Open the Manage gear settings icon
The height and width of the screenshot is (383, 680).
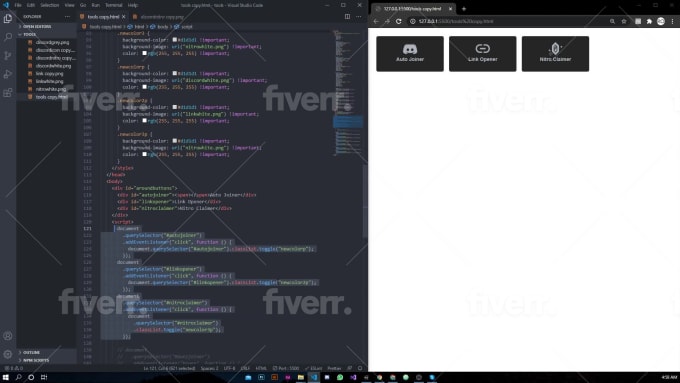[x=8, y=354]
